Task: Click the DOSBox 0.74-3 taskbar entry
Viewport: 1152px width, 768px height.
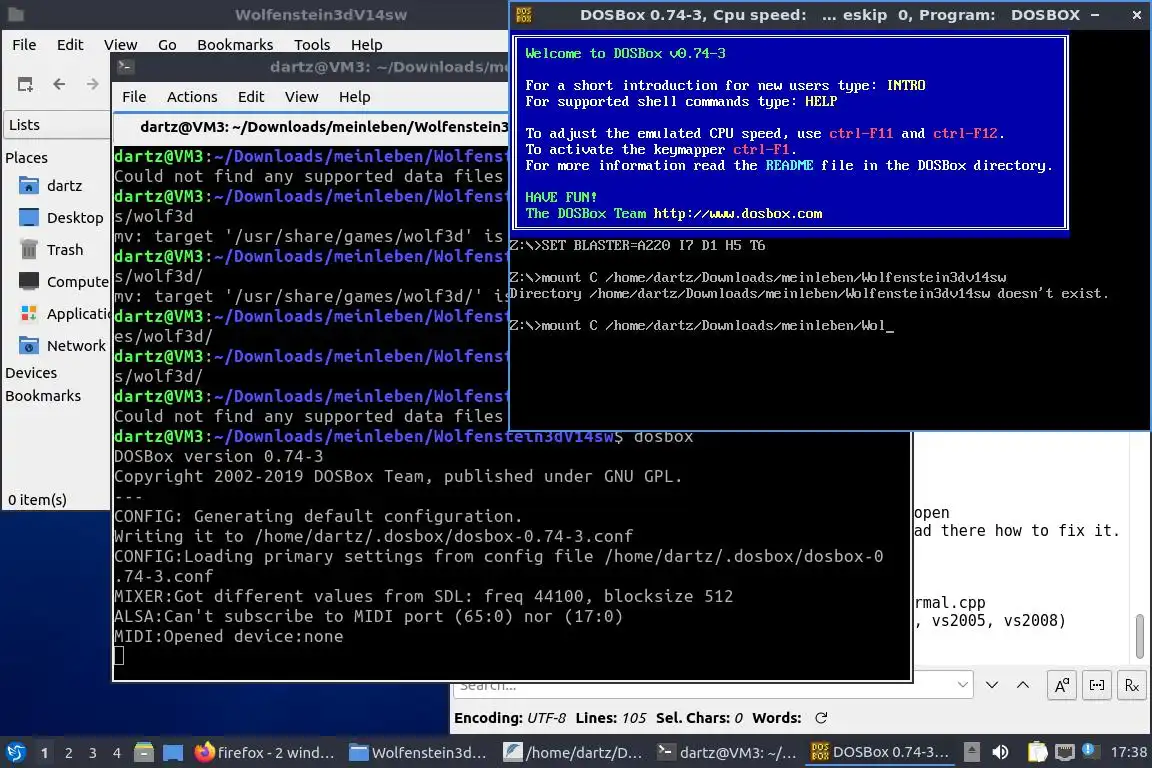Action: point(880,753)
